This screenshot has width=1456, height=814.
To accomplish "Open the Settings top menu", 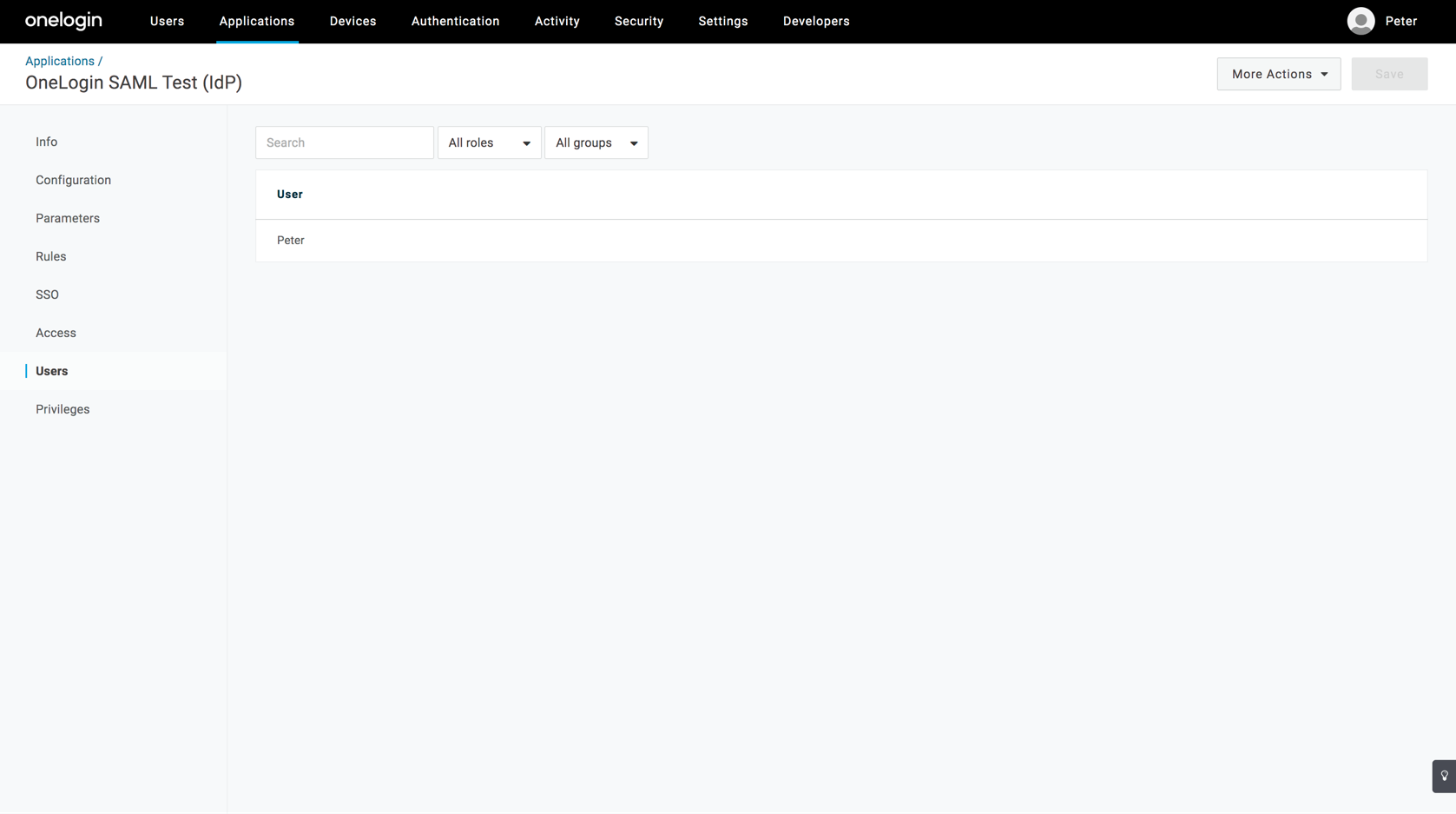I will [x=723, y=21].
